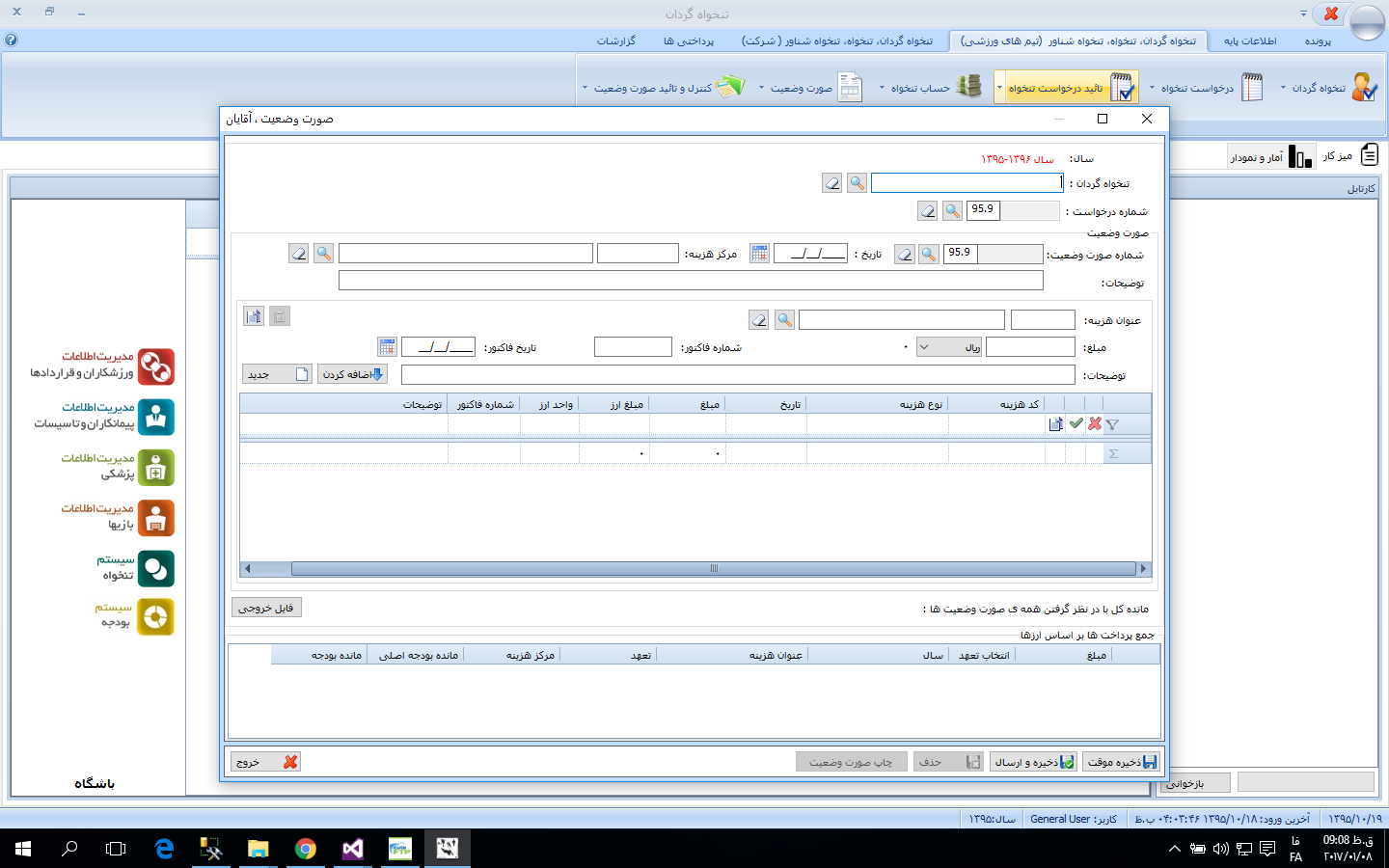This screenshot has width=1389, height=868.
Task: Click the توضیحات text field under شماره صورت وضعیت
Action: click(691, 281)
